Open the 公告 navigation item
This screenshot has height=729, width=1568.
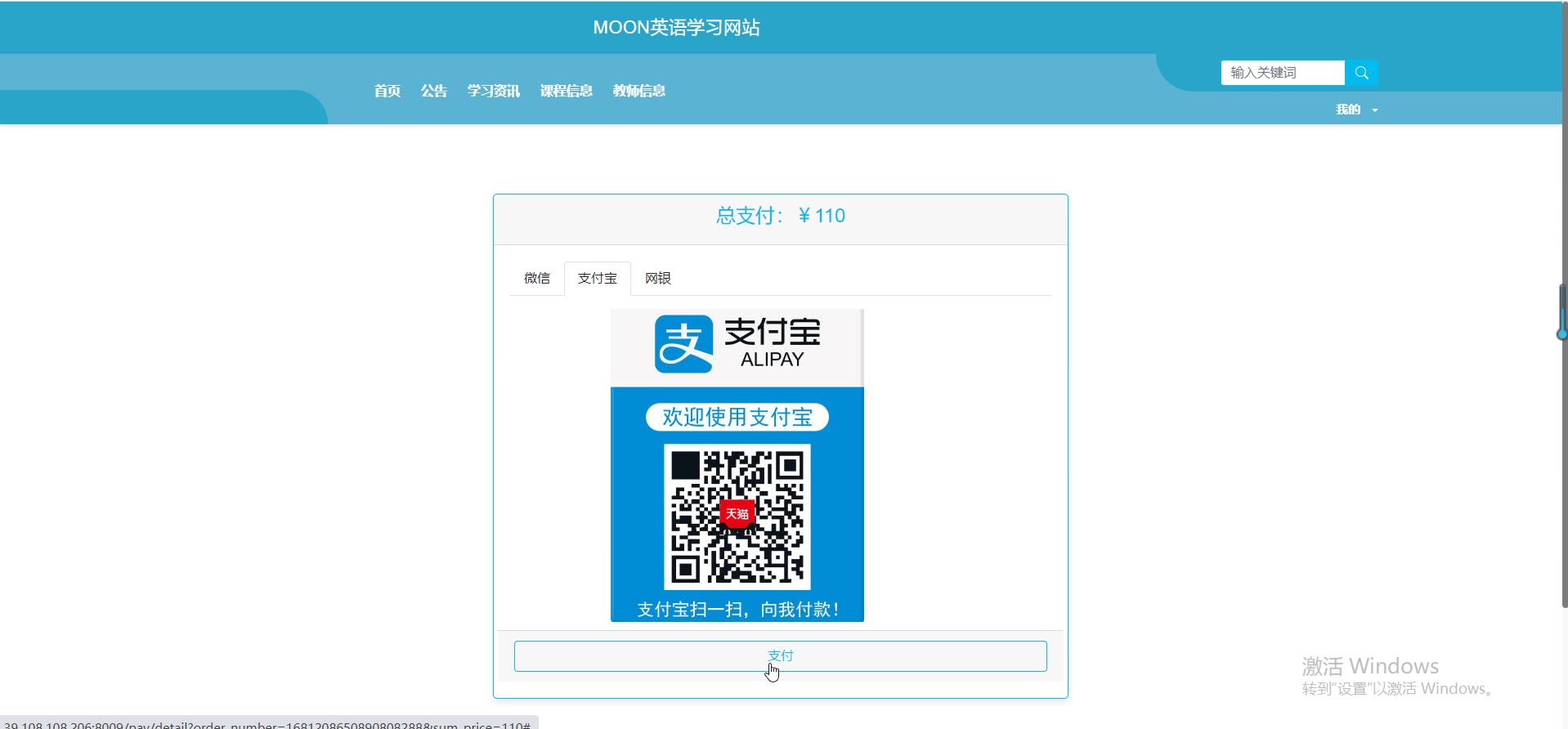click(x=434, y=91)
